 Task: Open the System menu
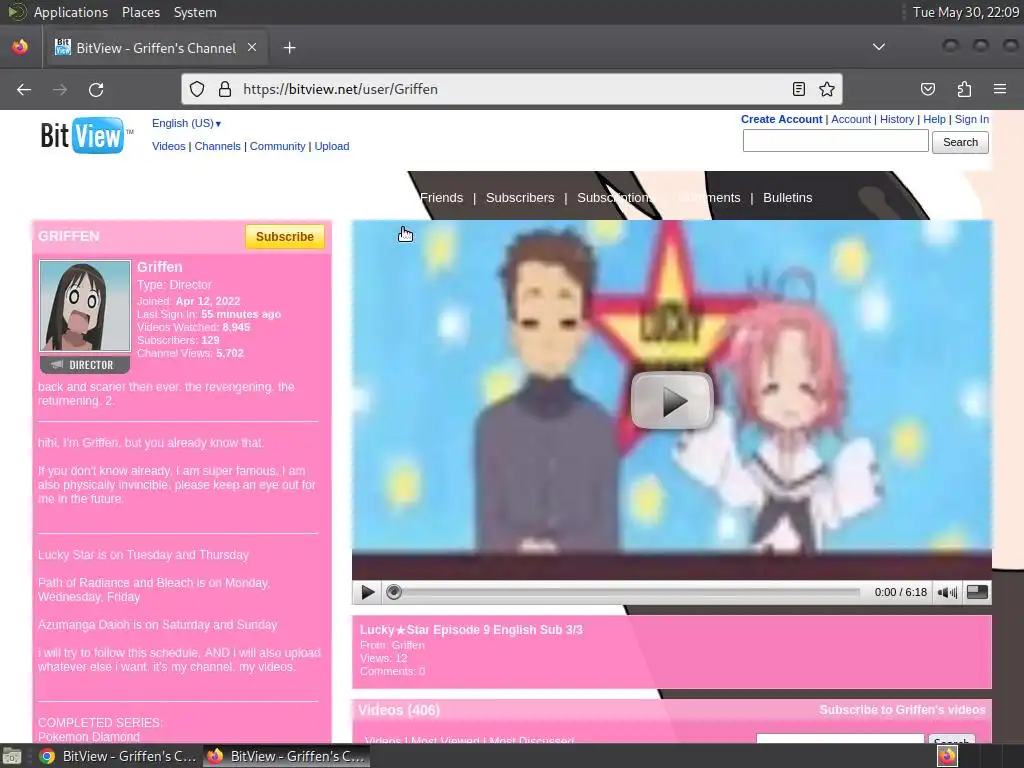[195, 12]
